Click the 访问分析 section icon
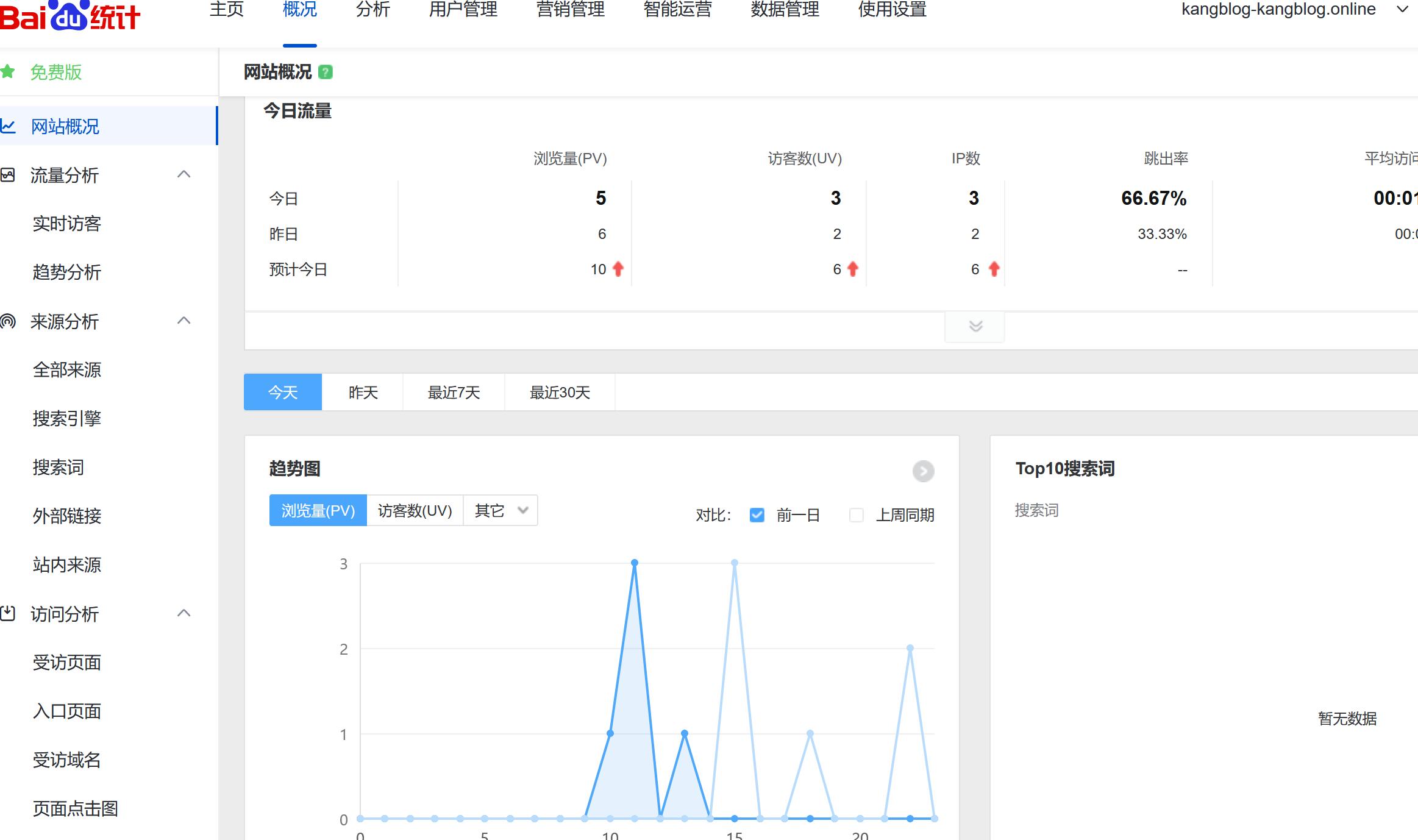Image resolution: width=1418 pixels, height=840 pixels. (x=8, y=613)
